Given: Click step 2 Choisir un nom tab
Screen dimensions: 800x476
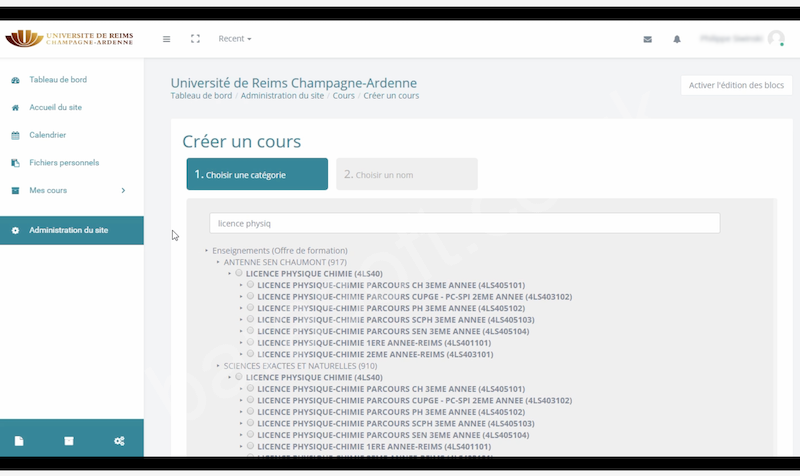Looking at the screenshot, I should coord(407,174).
